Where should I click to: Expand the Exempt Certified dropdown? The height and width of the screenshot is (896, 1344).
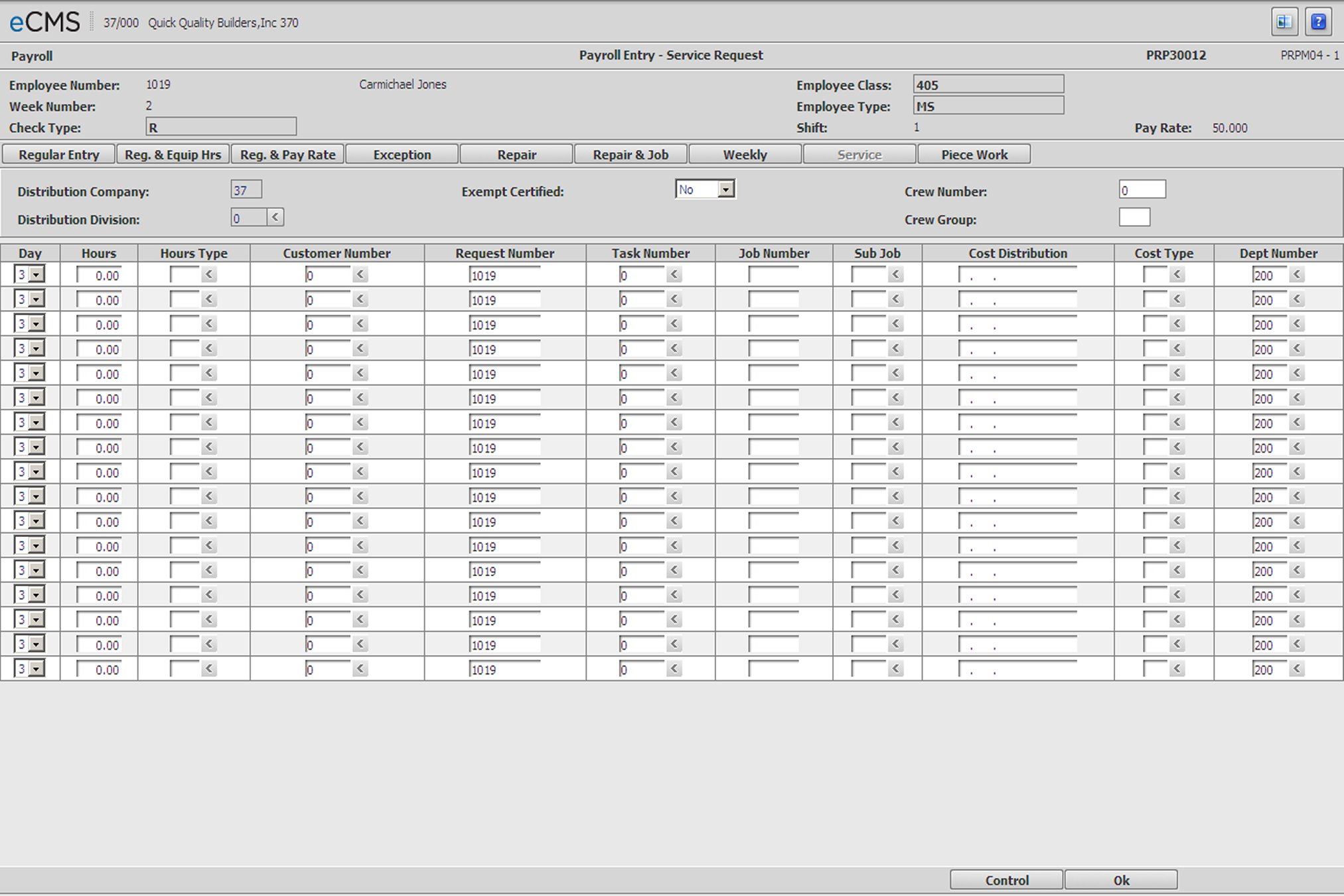726,190
